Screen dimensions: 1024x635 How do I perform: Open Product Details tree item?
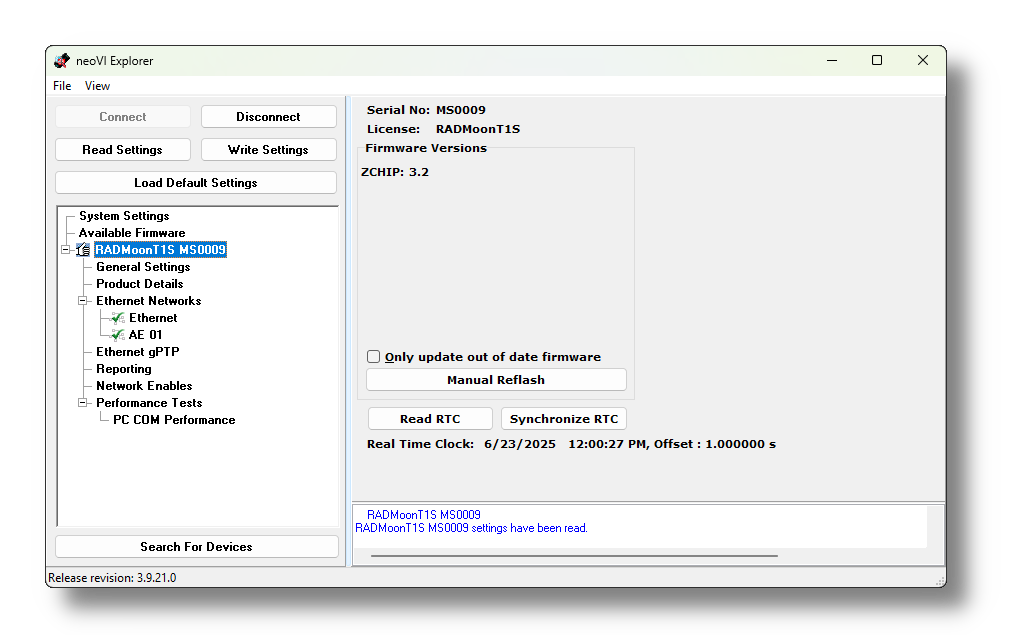(140, 284)
